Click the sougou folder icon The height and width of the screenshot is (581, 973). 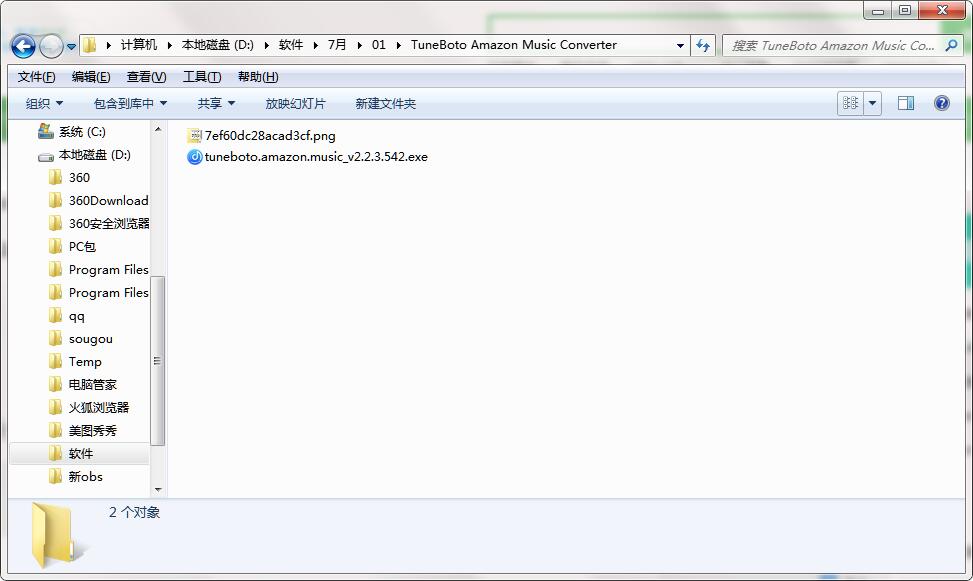[x=55, y=338]
